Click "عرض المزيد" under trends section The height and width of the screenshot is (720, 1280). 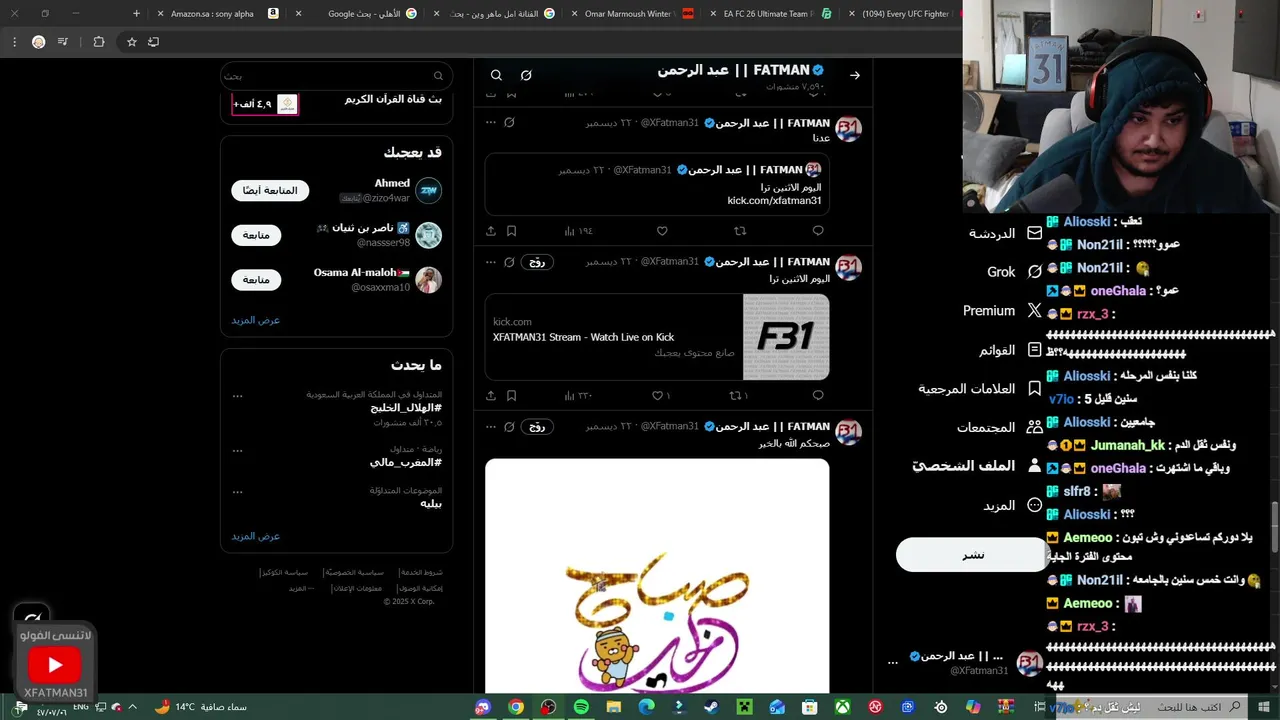[x=256, y=536]
